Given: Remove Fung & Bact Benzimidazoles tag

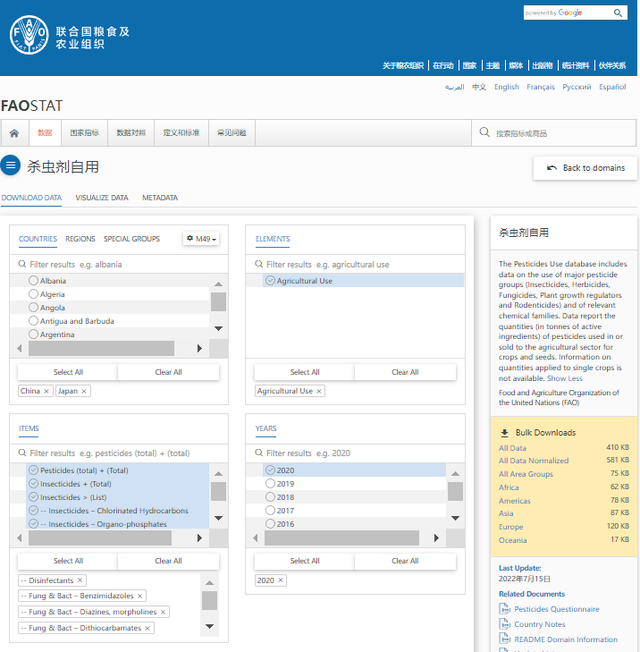Looking at the screenshot, I should pos(140,596).
